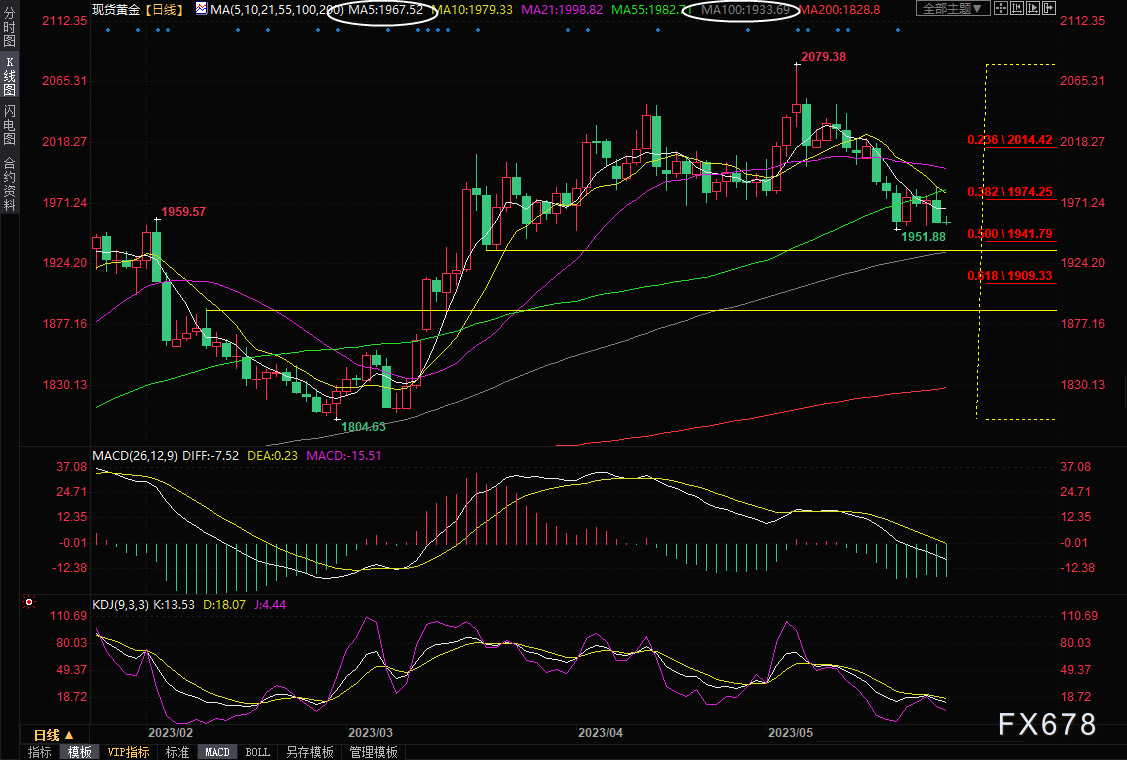Click the 管理模板 button
The width and height of the screenshot is (1127, 760).
(373, 752)
